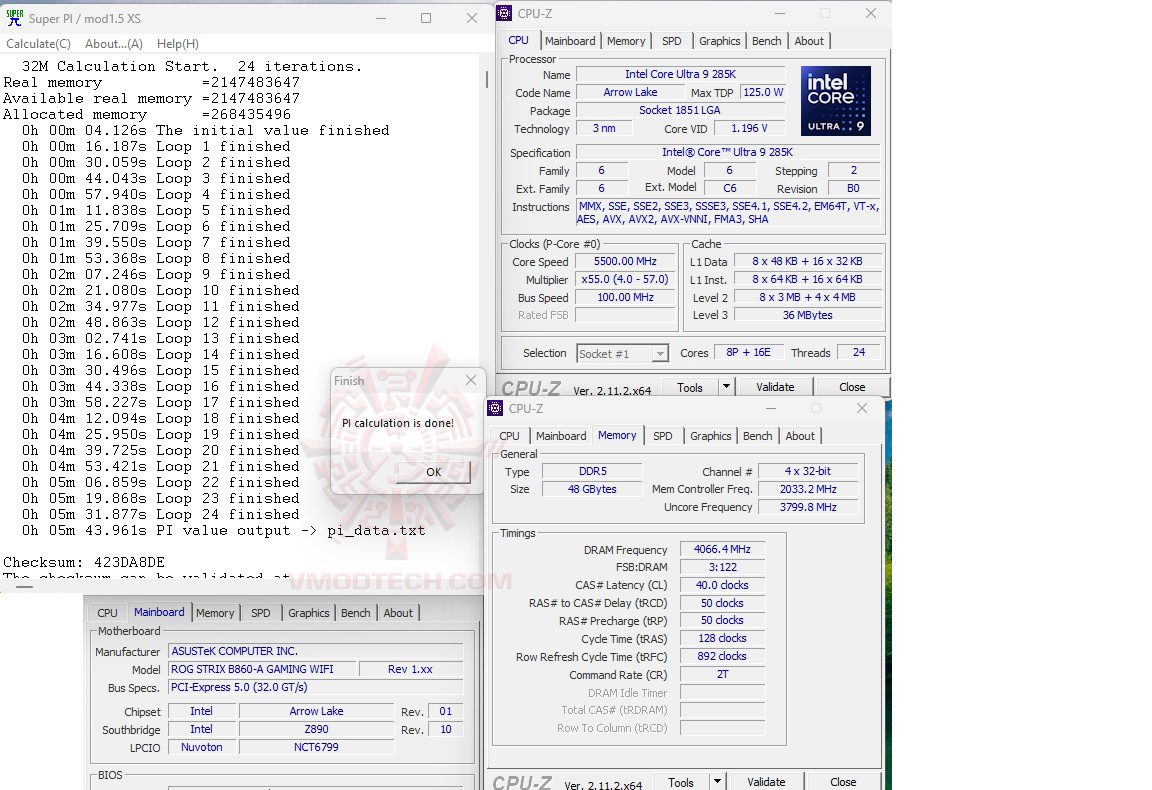Maximize the Super PI window
The width and height of the screenshot is (1152, 790).
tap(426, 18)
